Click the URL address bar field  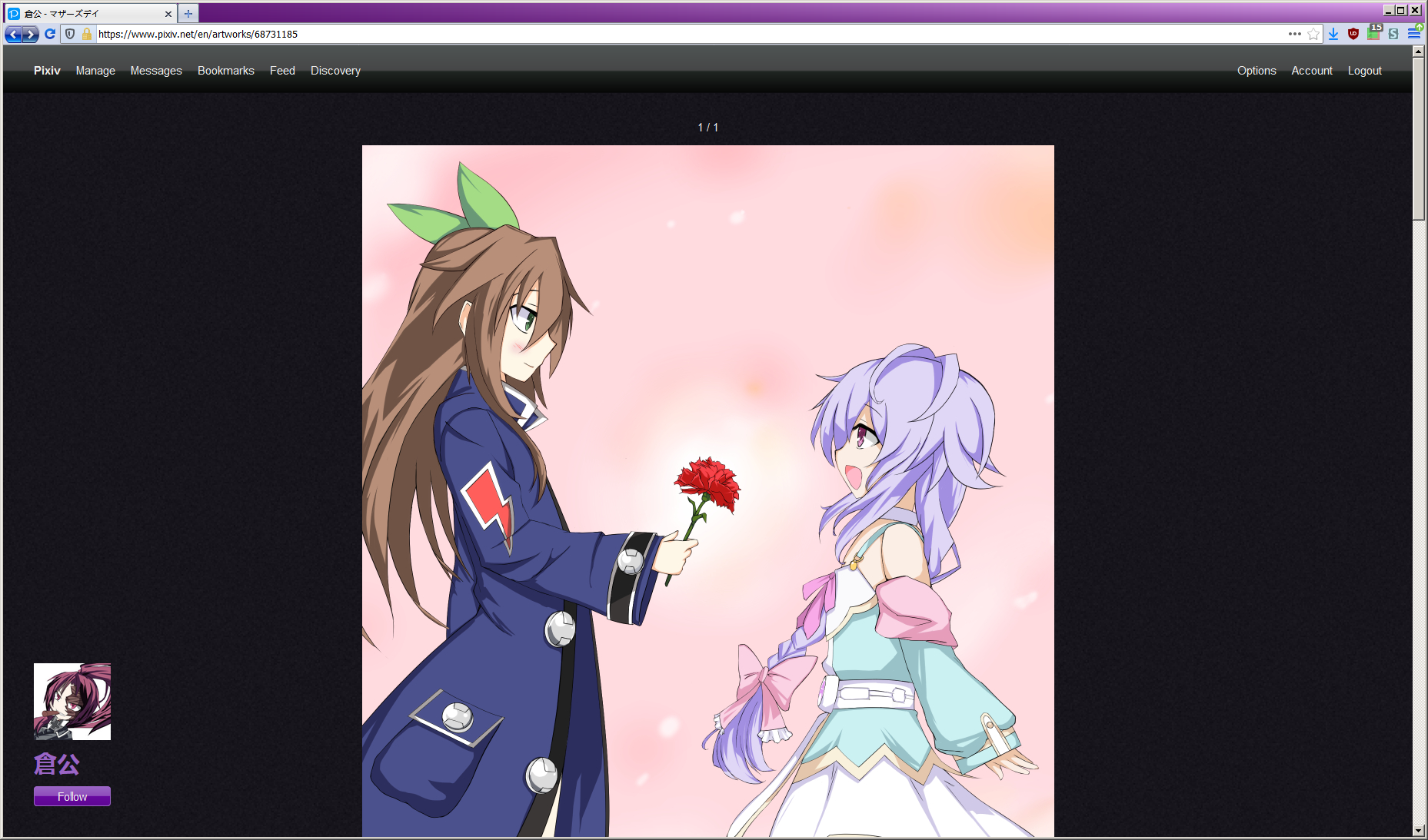click(x=615, y=34)
